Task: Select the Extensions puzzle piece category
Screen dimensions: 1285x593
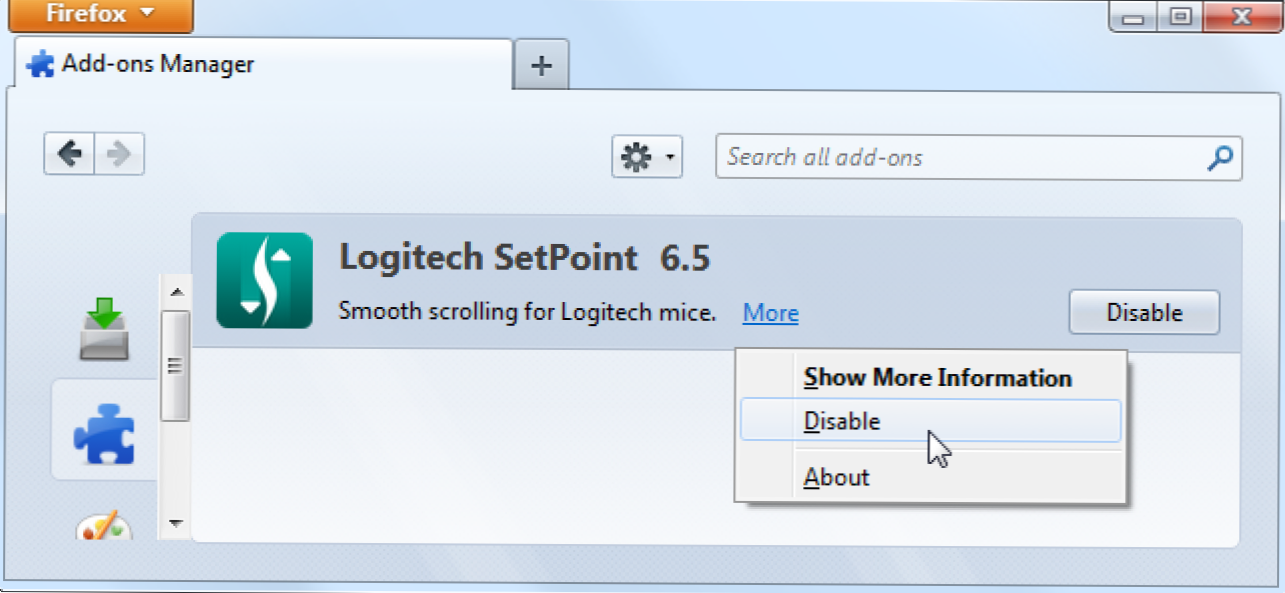Action: click(x=104, y=431)
